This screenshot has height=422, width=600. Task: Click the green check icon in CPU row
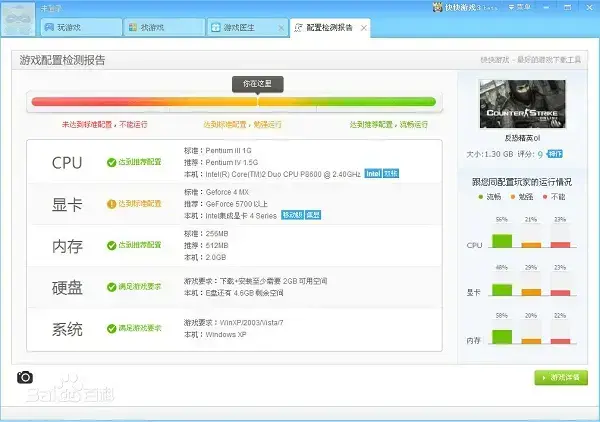click(x=111, y=163)
